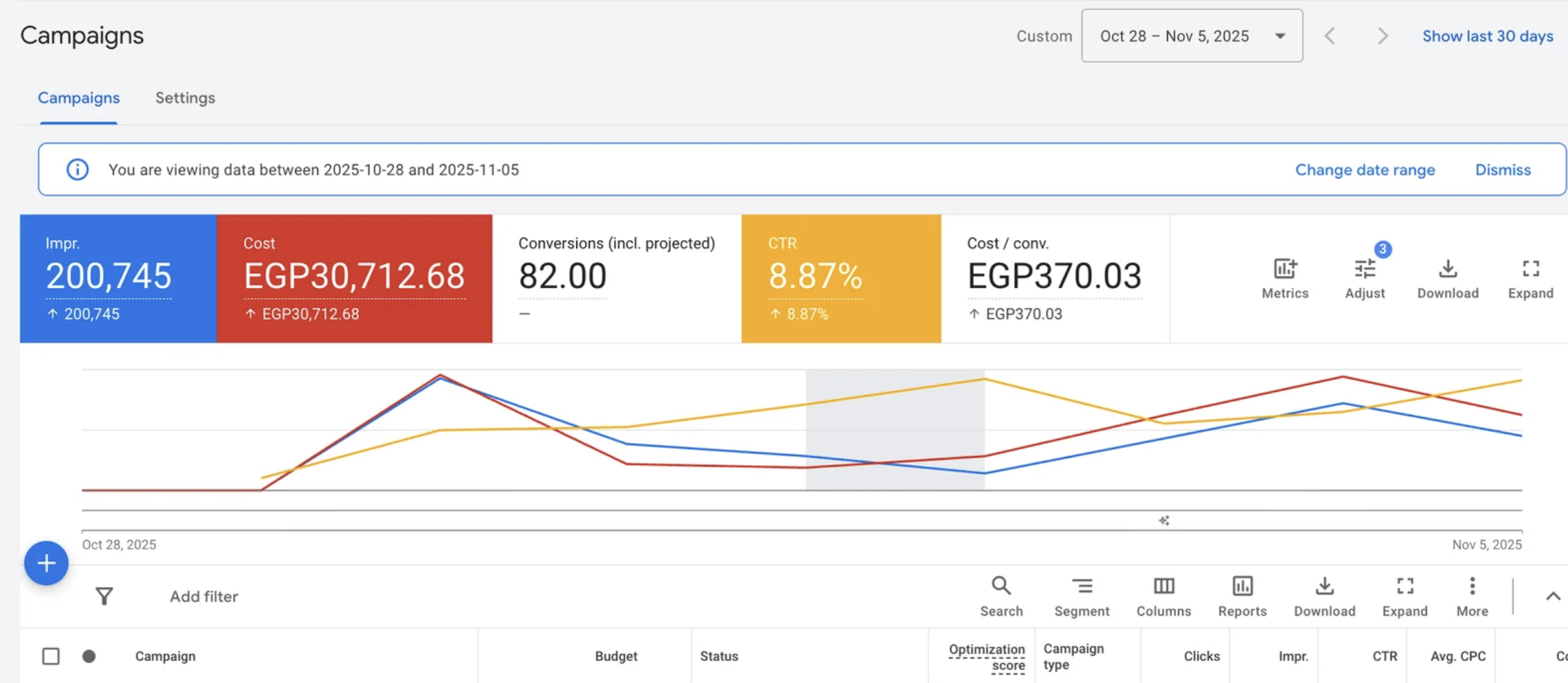Modify table Columns

[1163, 596]
